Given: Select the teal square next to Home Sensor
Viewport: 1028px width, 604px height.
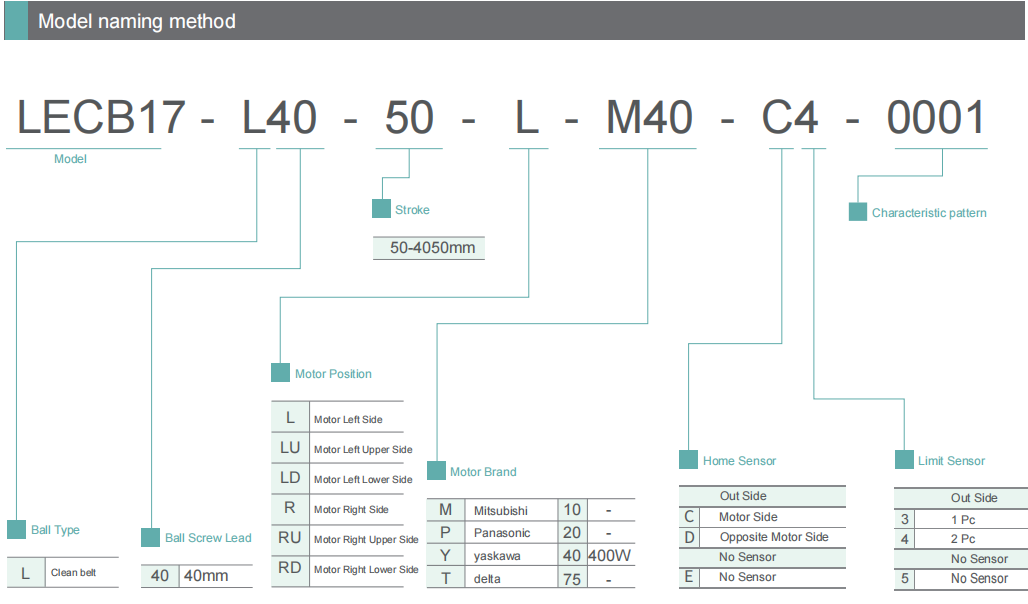Looking at the screenshot, I should 688,460.
